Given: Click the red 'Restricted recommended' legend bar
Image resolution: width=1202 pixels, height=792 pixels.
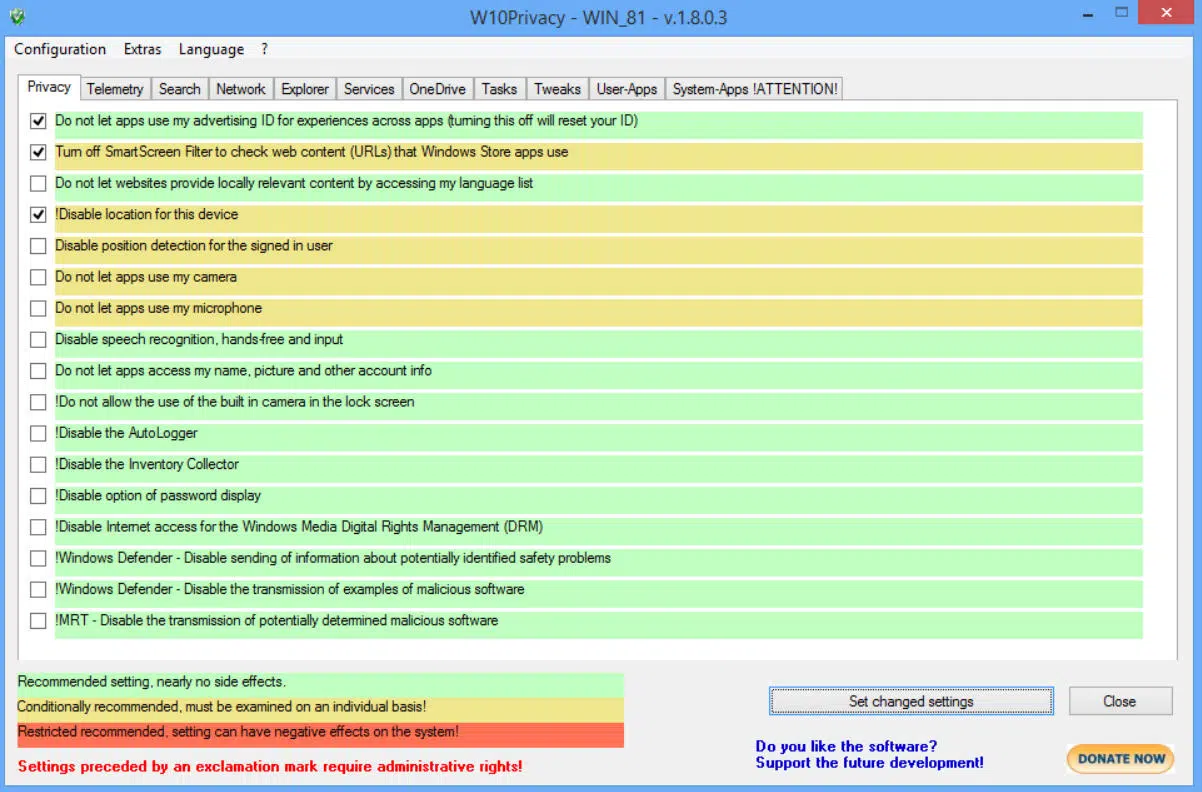Looking at the screenshot, I should 320,733.
